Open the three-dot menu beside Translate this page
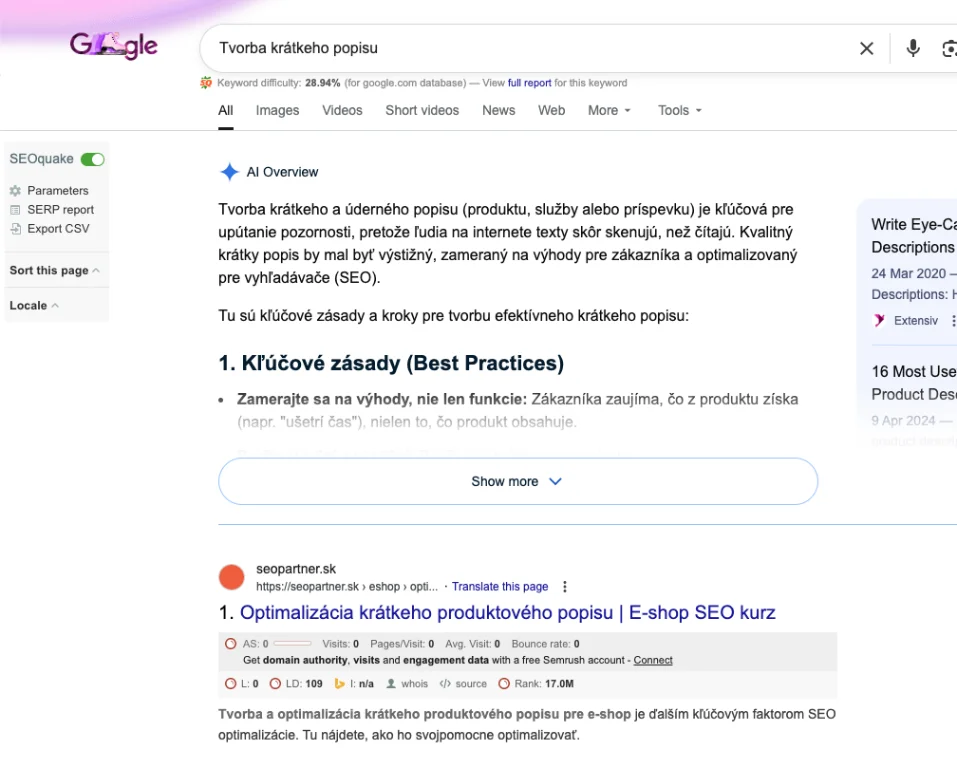 (565, 587)
